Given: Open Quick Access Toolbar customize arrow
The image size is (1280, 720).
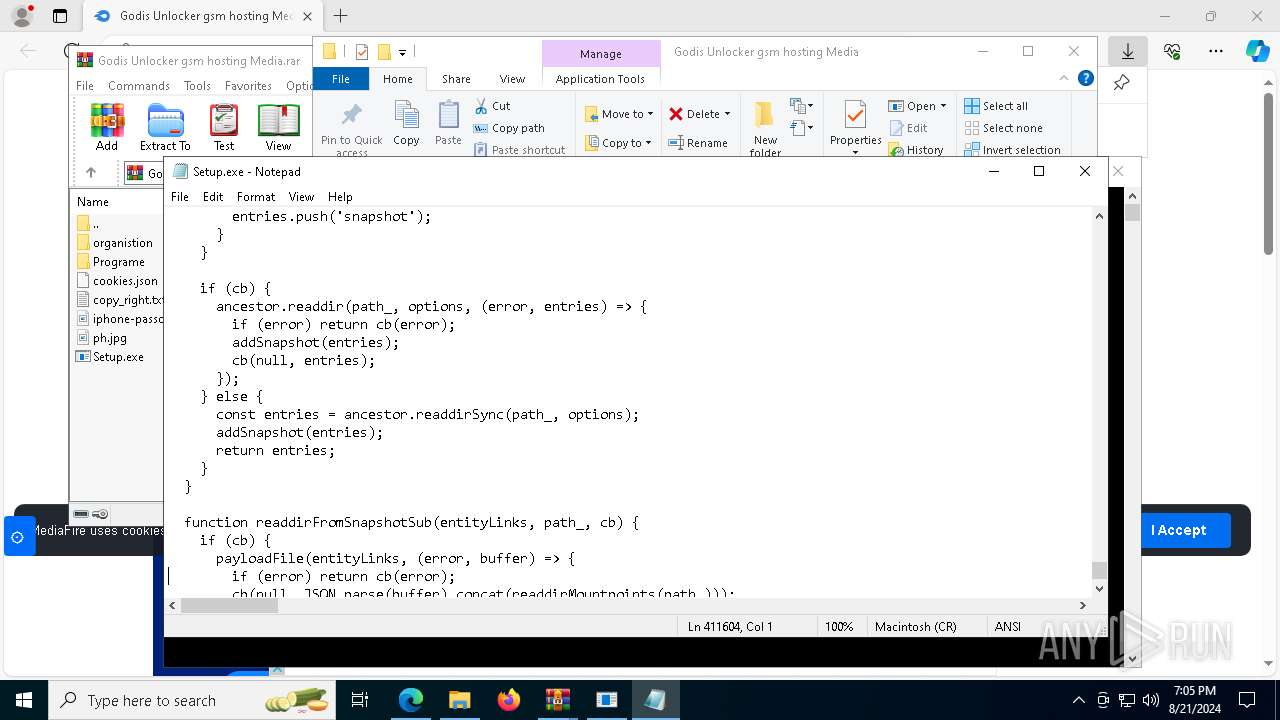Looking at the screenshot, I should click(402, 52).
